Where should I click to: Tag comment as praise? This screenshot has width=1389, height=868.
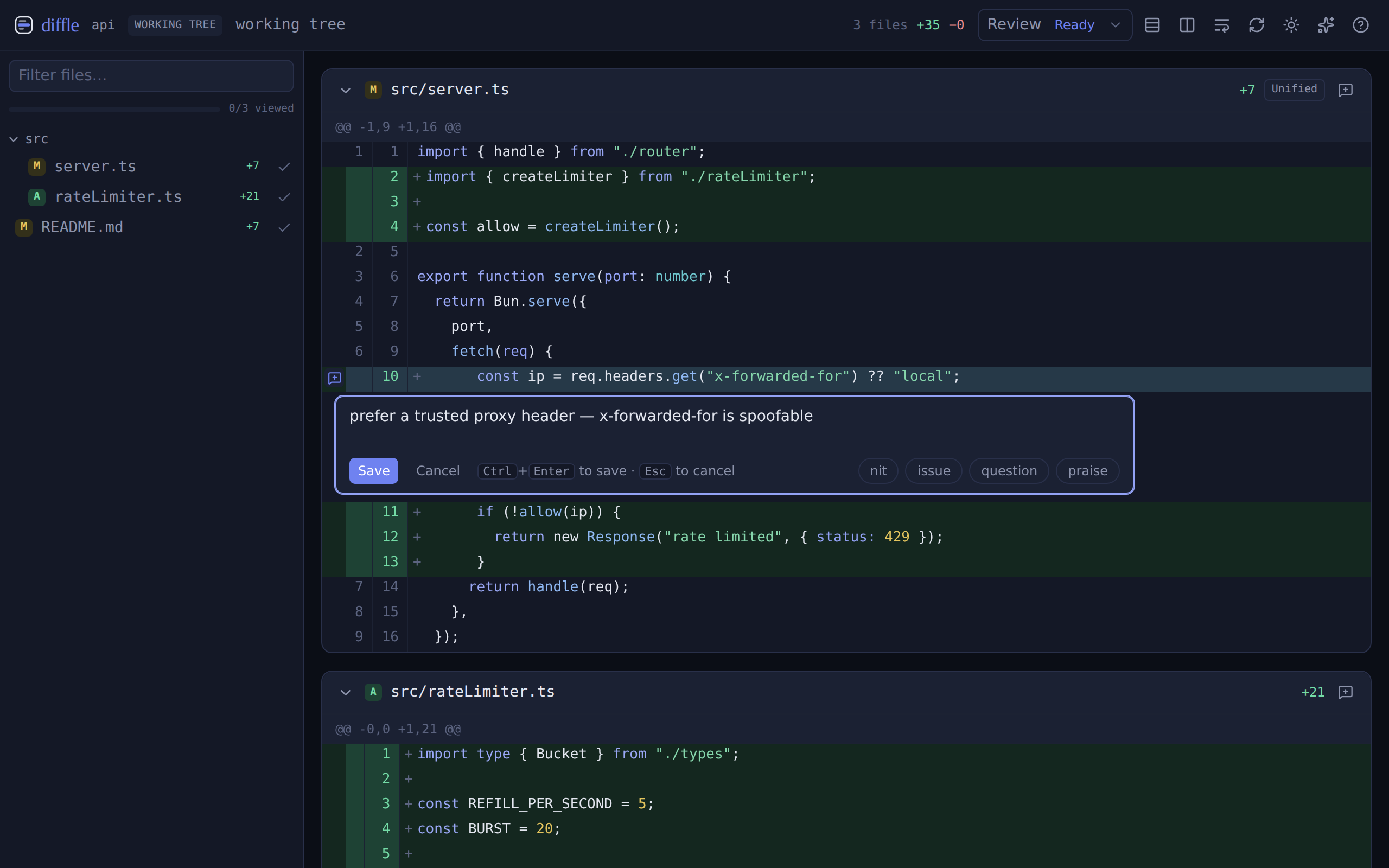pyautogui.click(x=1088, y=471)
